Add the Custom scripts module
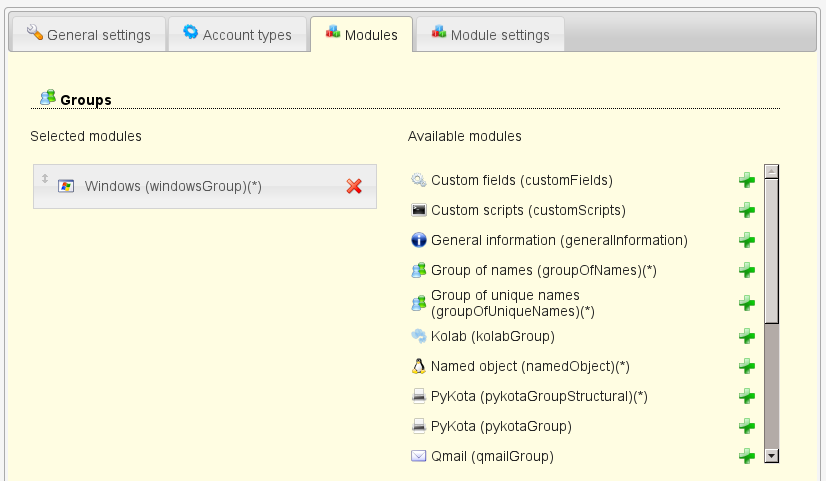Viewport: 826px width, 481px height. 746,211
